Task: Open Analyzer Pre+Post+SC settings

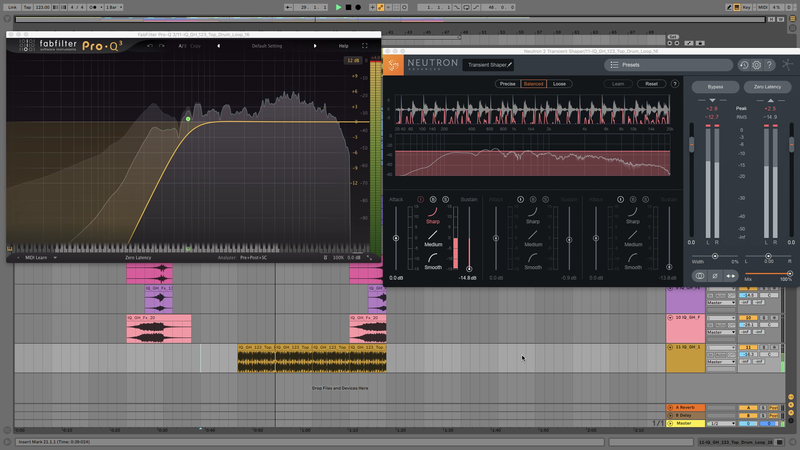Action: coord(254,258)
